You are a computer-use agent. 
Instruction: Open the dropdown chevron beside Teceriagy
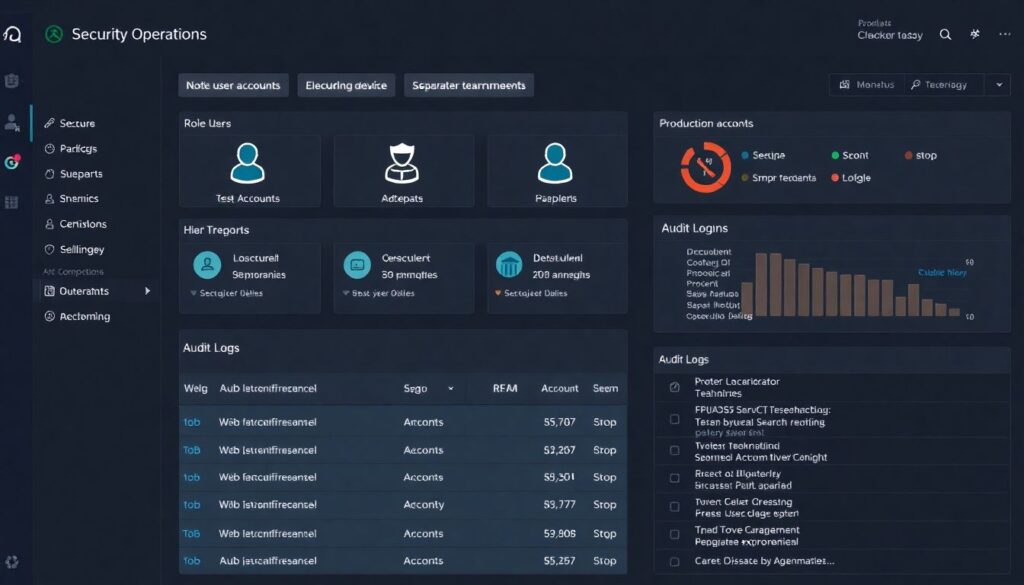click(997, 85)
